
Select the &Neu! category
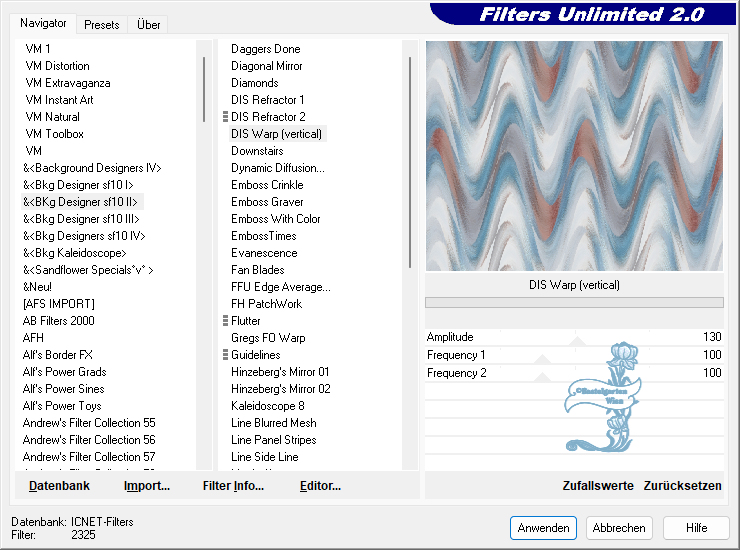pos(37,287)
